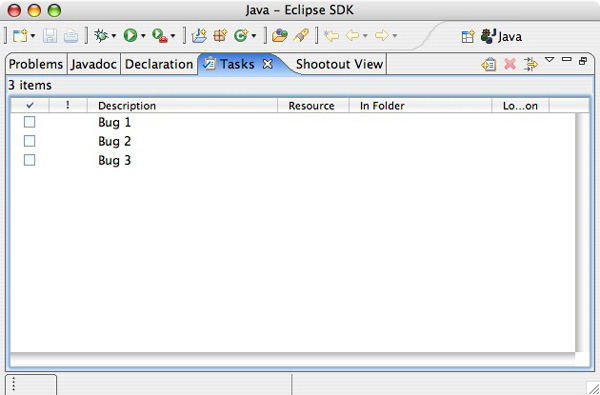This screenshot has width=600, height=395.
Task: Click the green Run button
Action: pos(130,36)
